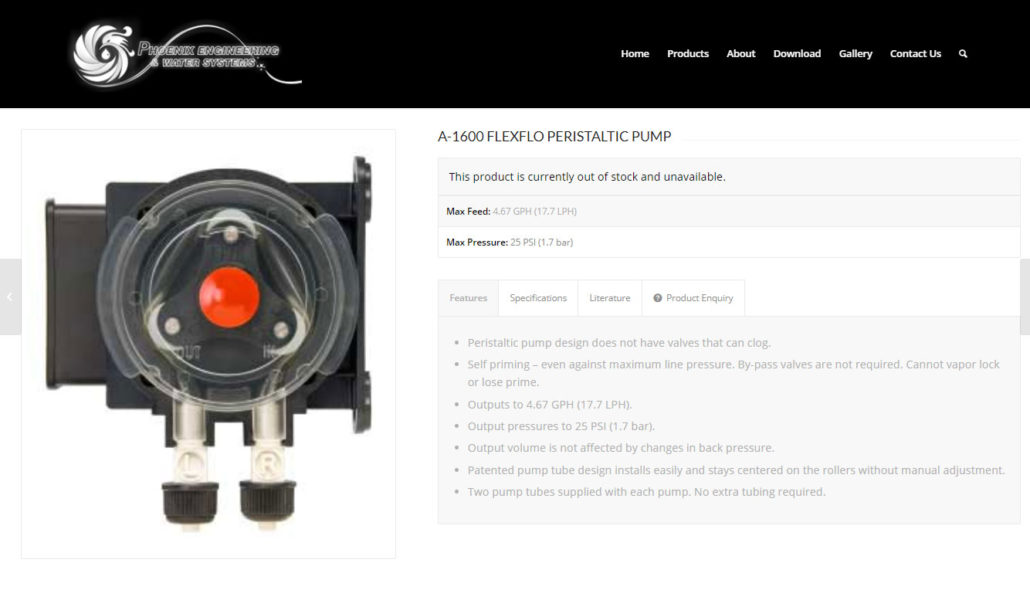Switch to the Specifications tab
The width and height of the screenshot is (1030, 590).
tap(538, 298)
